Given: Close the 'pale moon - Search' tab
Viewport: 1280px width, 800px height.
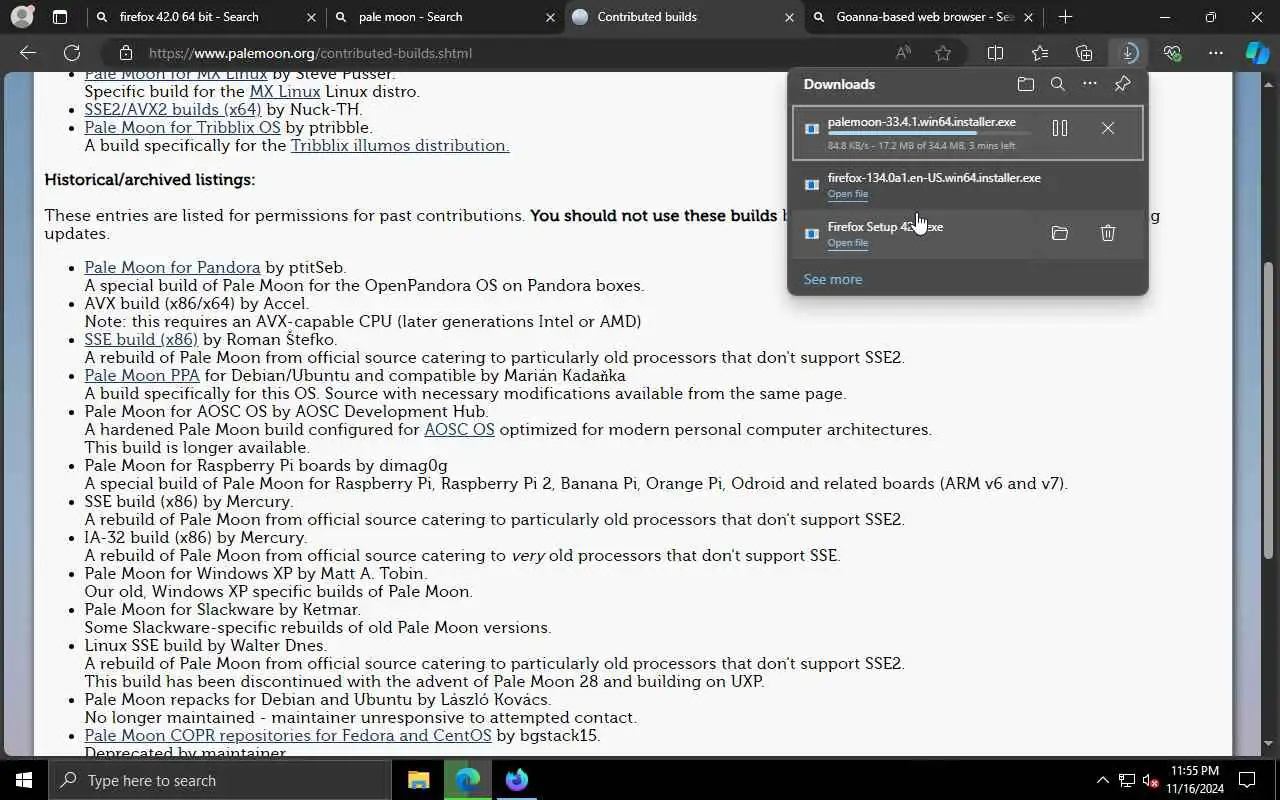Looking at the screenshot, I should tap(550, 17).
